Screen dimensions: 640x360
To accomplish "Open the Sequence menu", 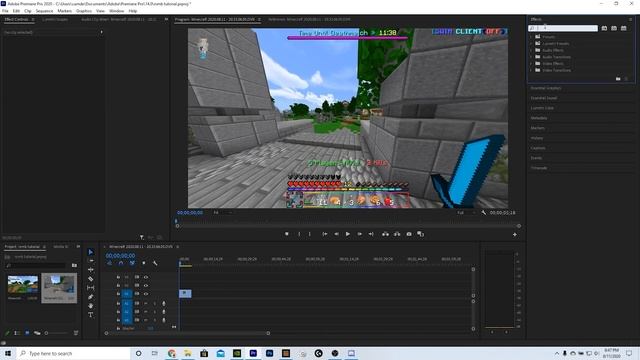I will (44, 11).
